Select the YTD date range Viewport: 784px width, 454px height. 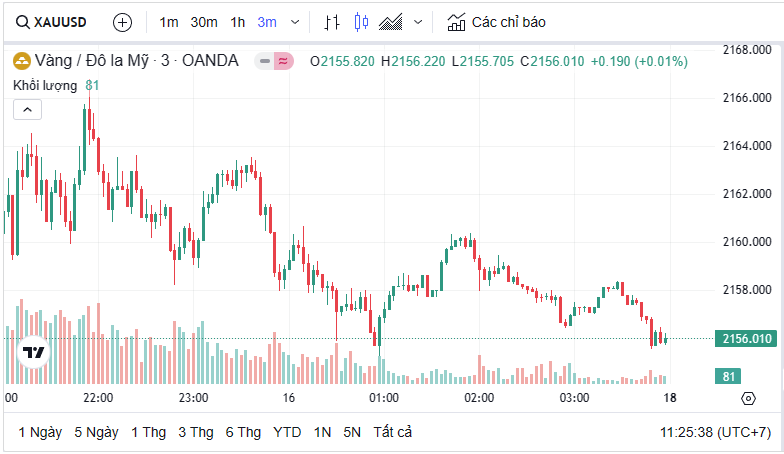287,432
